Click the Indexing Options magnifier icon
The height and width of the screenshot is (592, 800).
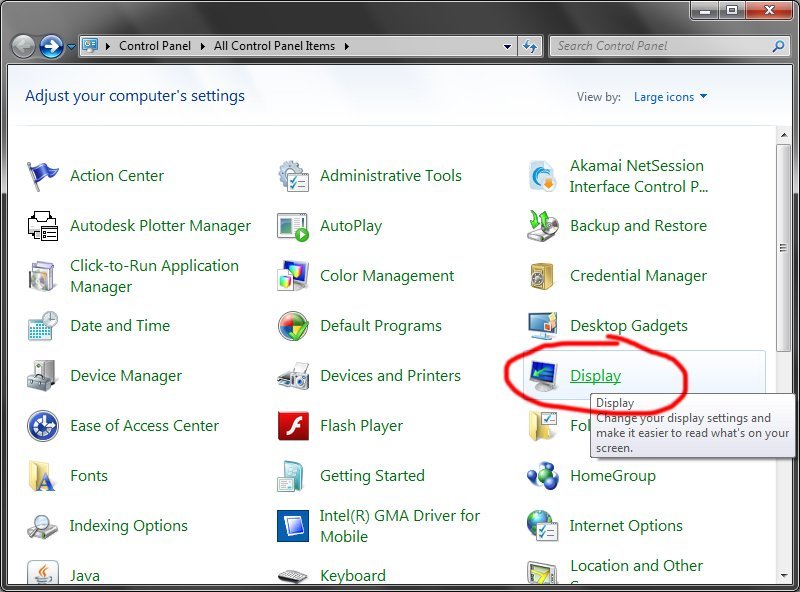pos(42,527)
